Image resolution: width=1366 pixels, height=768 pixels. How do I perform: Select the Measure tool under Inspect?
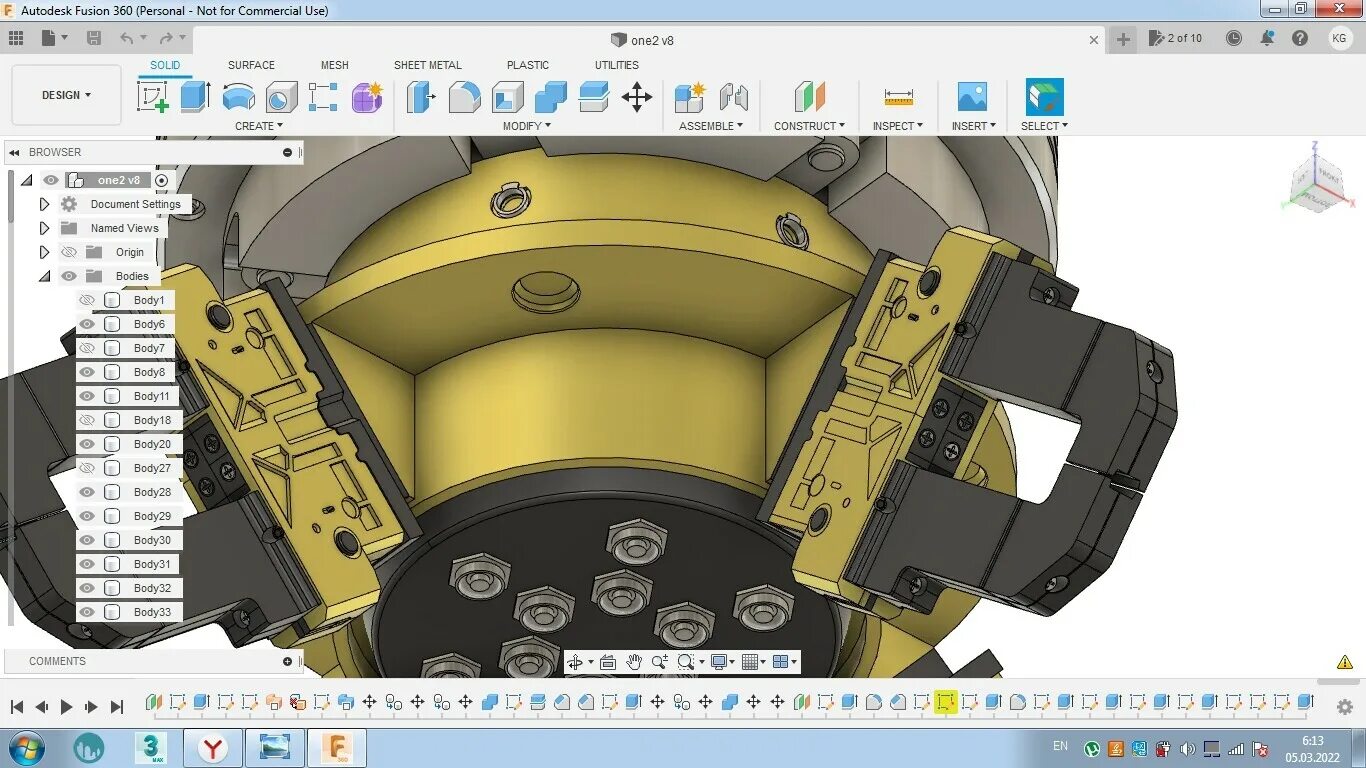click(897, 97)
